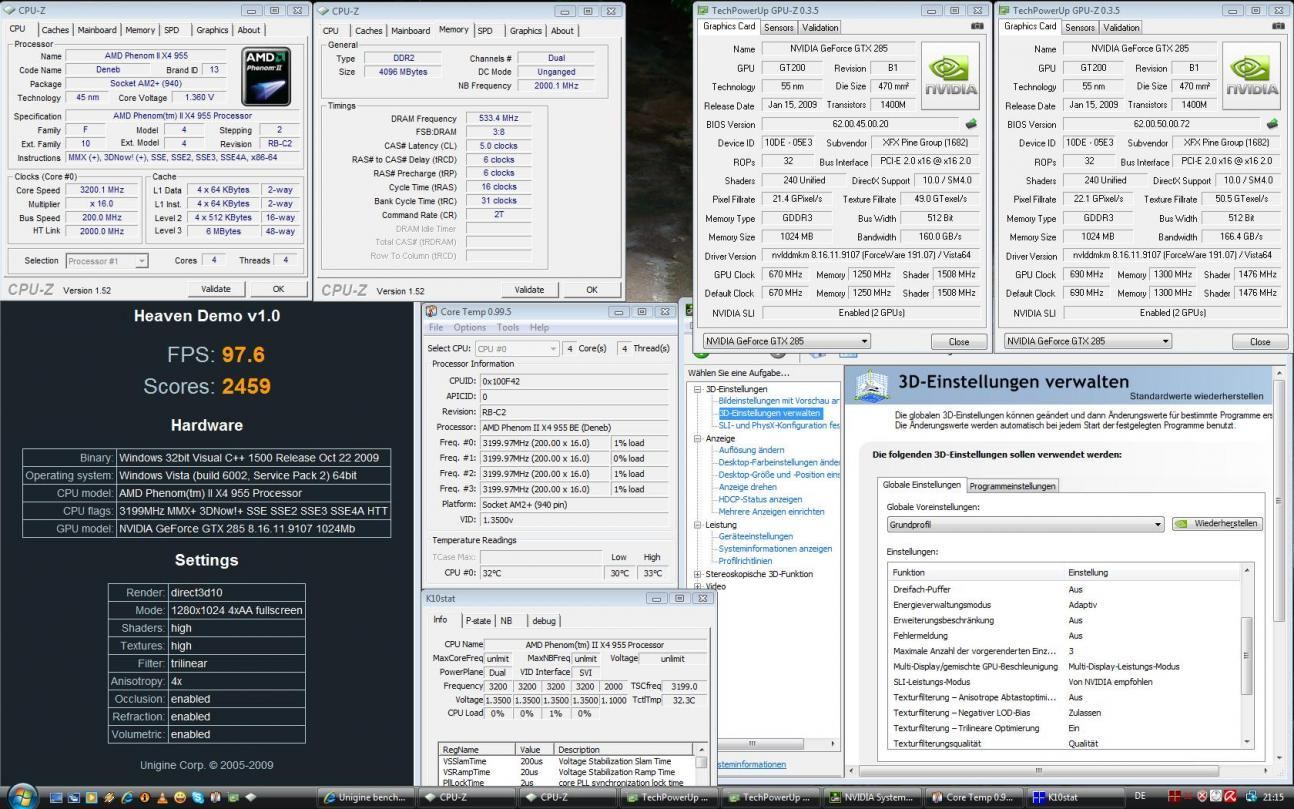Click Validate in the left CPU-Z window
The width and height of the screenshot is (1294, 809).
click(x=216, y=289)
